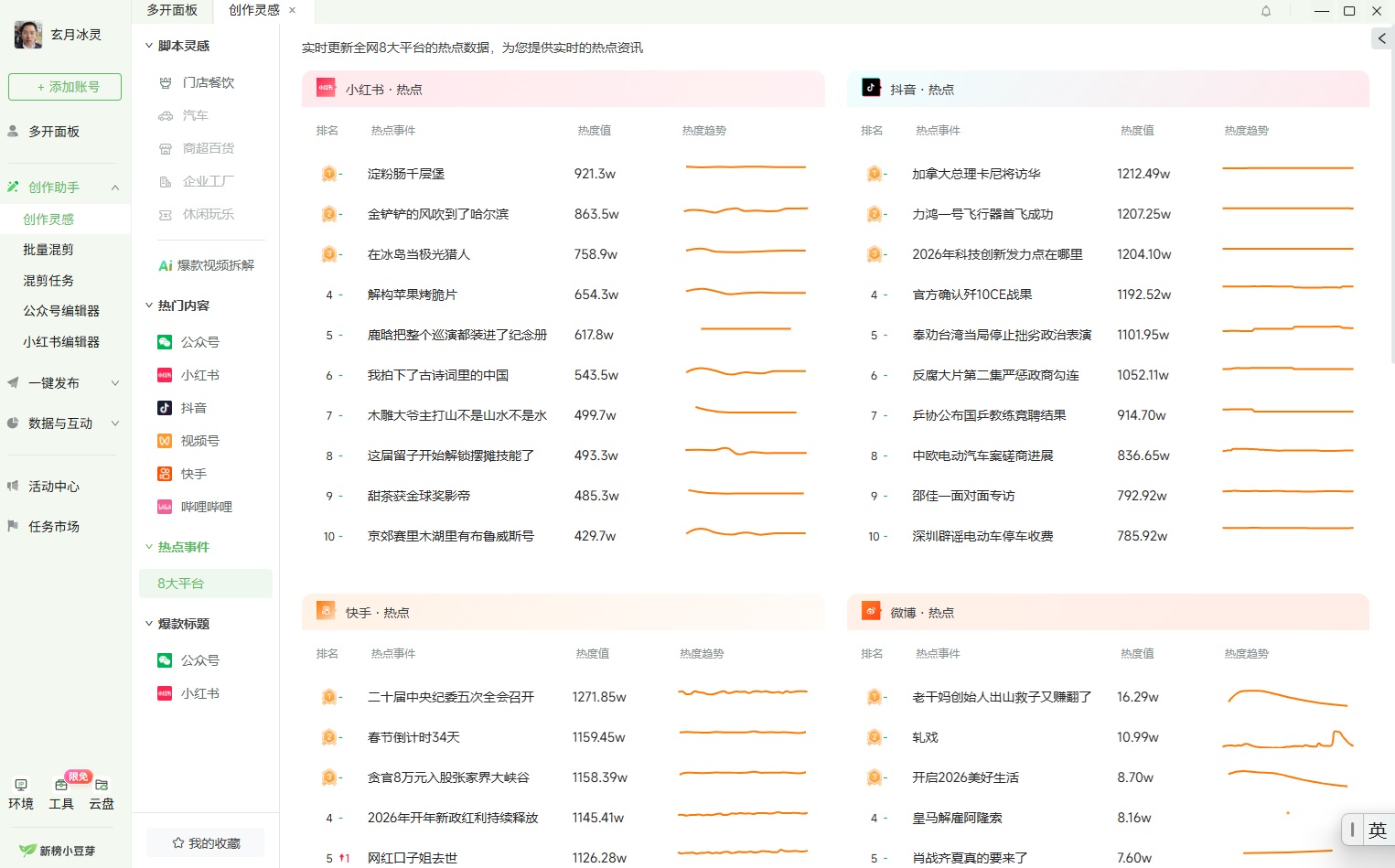1395x868 pixels.
Task: Select 8大平台 under 热点事件
Action: (x=181, y=584)
